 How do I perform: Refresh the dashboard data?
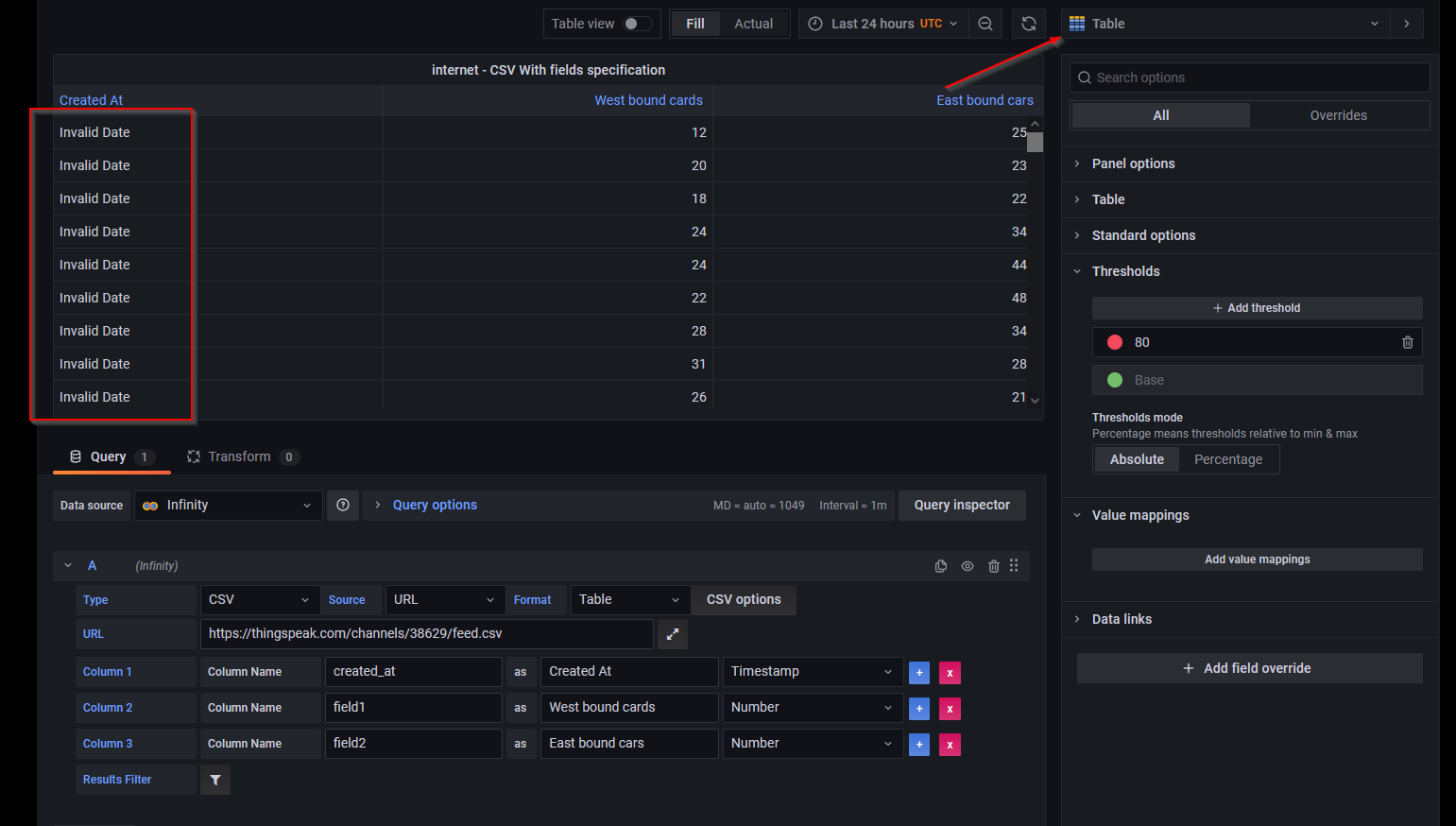(x=1029, y=23)
